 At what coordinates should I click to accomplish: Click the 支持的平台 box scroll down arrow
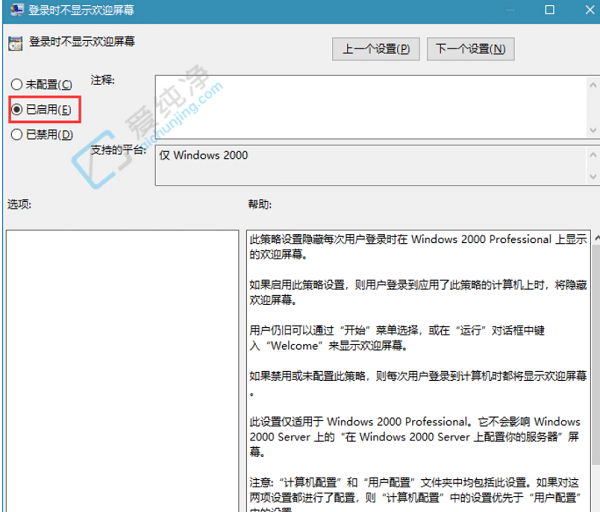coord(593,176)
